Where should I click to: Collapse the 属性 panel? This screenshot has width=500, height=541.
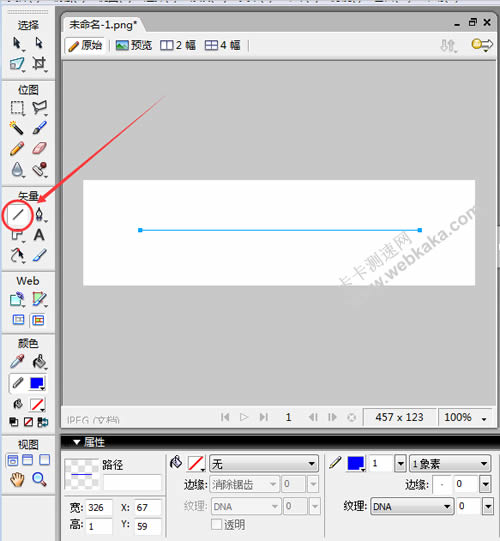77,442
